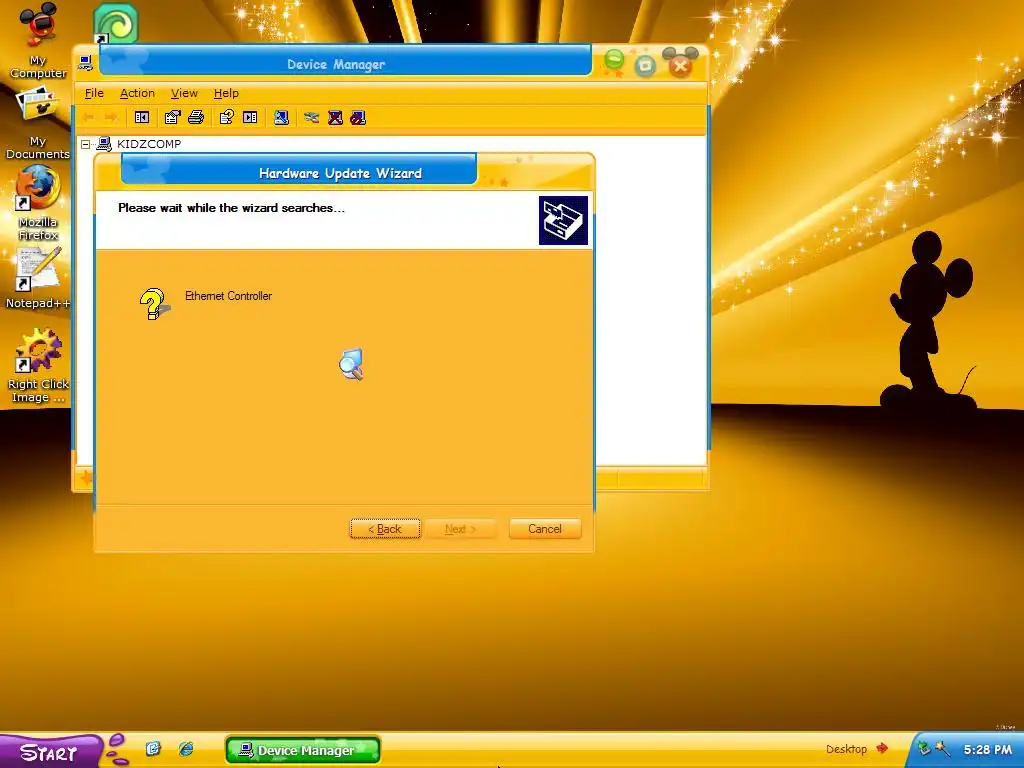This screenshot has height=768, width=1024.
Task: Select the Notepad++ desktop shortcut
Action: (x=38, y=278)
